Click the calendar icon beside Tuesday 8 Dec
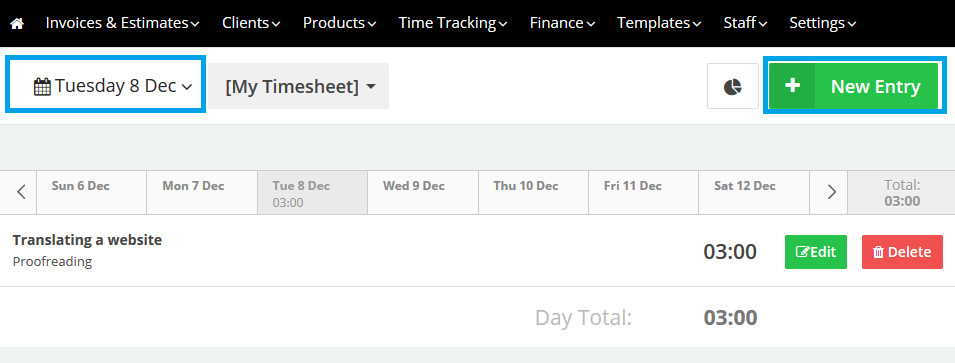Viewport: 955px width, 363px height. (x=42, y=86)
